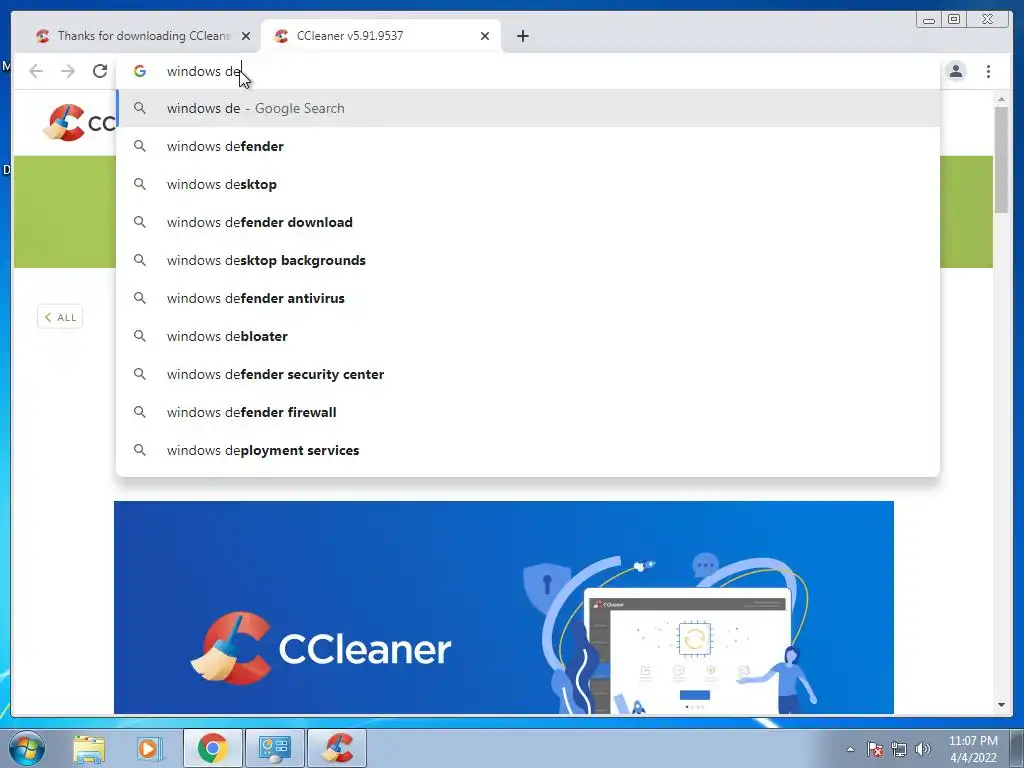The height and width of the screenshot is (768, 1024).
Task: Pick 'windows defender firewall' suggestion
Action: [528, 412]
